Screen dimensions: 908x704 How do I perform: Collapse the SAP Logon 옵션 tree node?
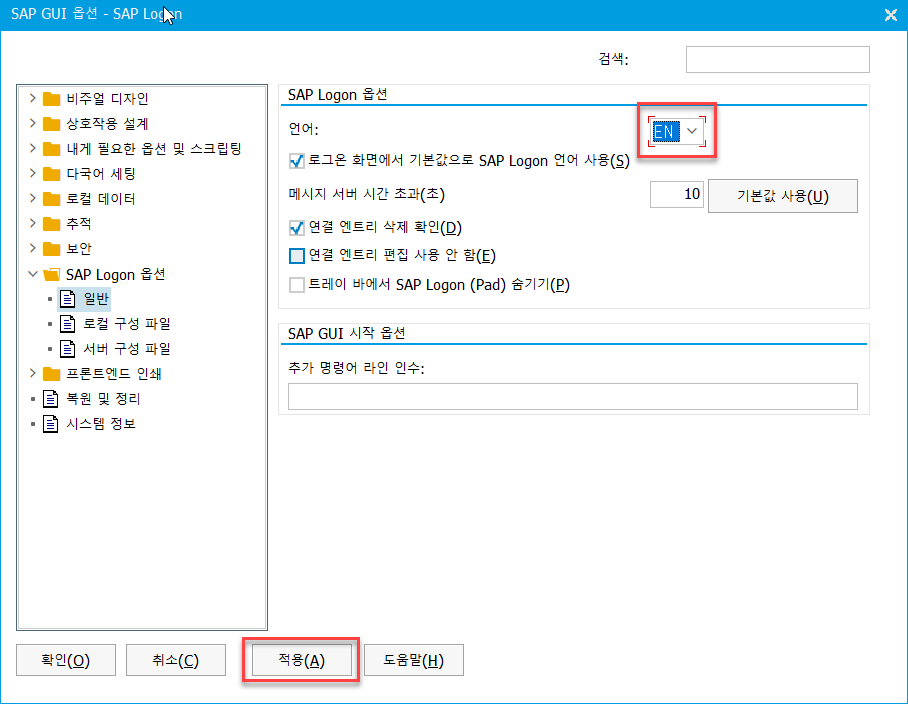pos(32,274)
